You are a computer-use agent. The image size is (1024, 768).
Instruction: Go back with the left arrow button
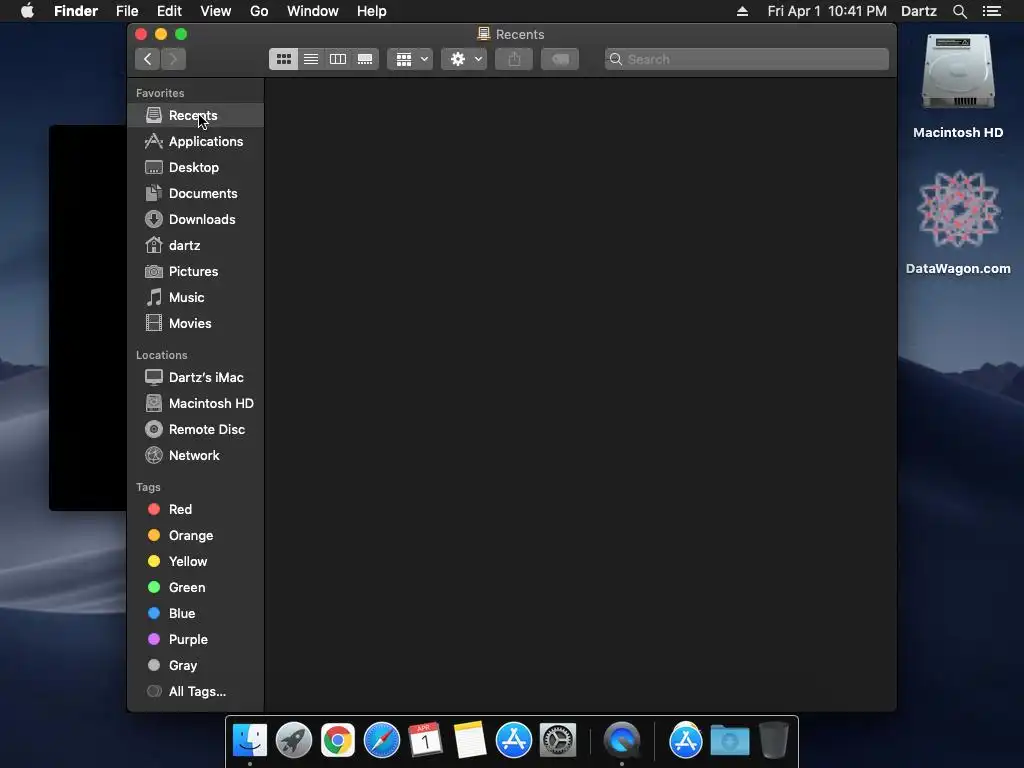[x=148, y=59]
